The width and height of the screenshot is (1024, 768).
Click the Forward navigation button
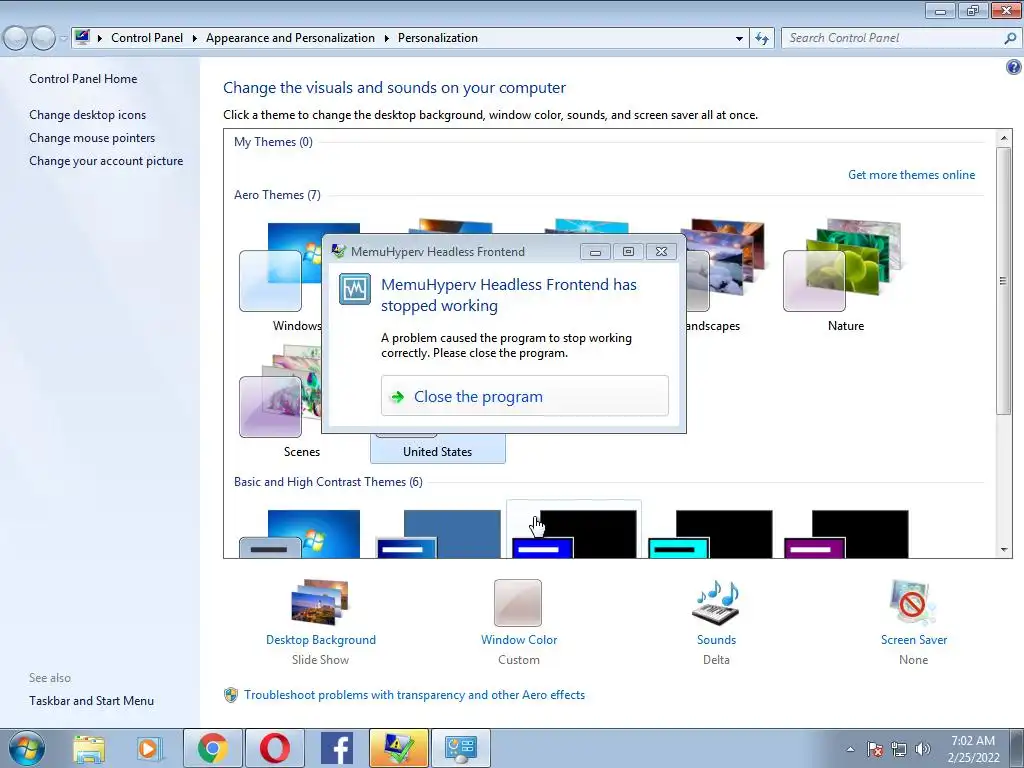pos(43,38)
